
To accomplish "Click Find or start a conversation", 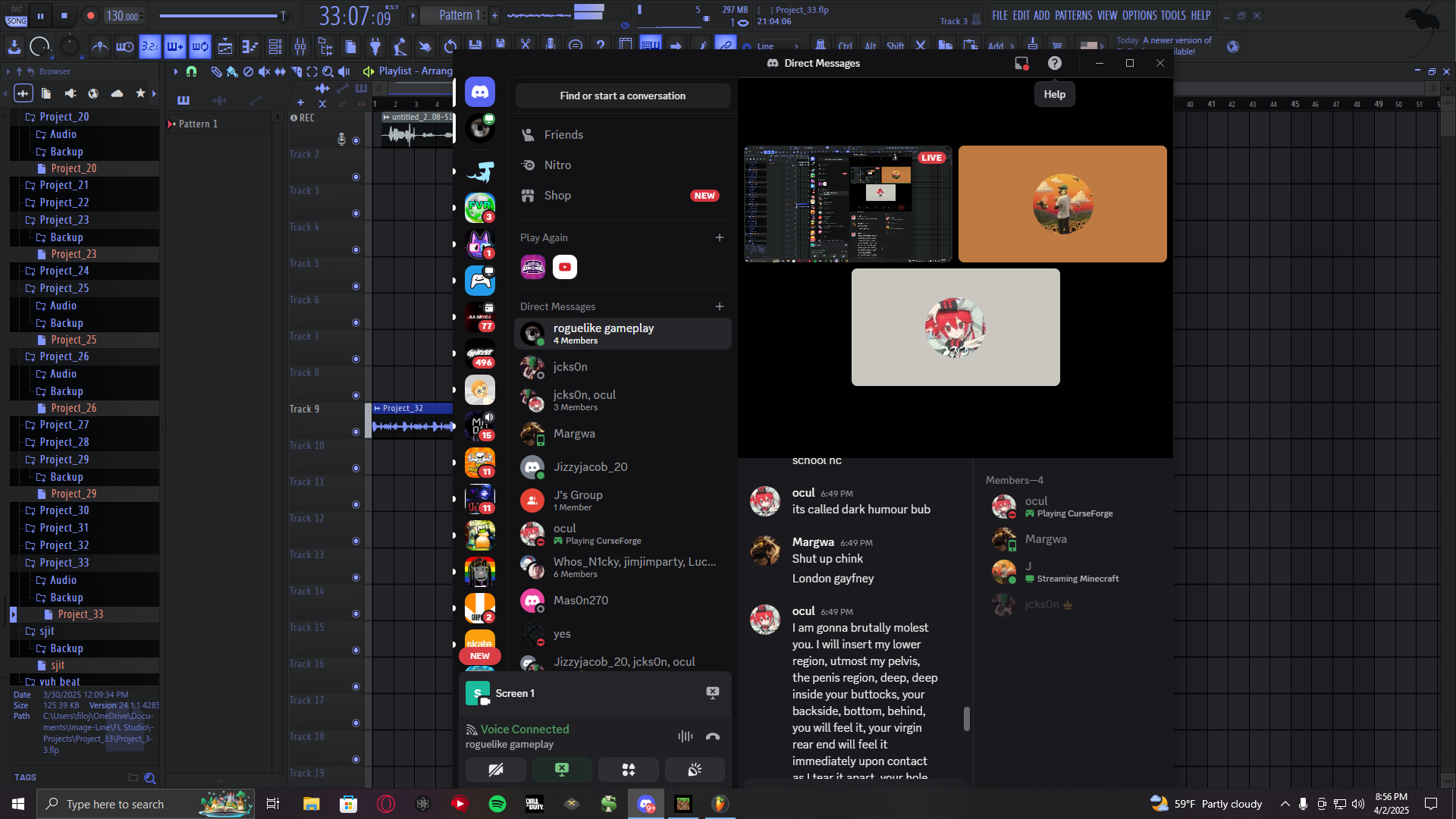I will [x=623, y=96].
